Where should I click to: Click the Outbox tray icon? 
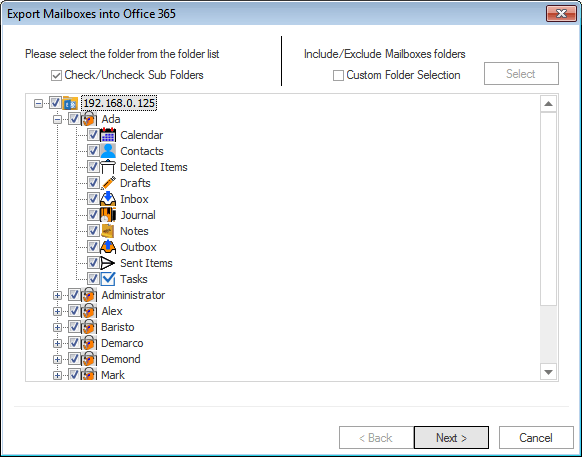(x=108, y=247)
